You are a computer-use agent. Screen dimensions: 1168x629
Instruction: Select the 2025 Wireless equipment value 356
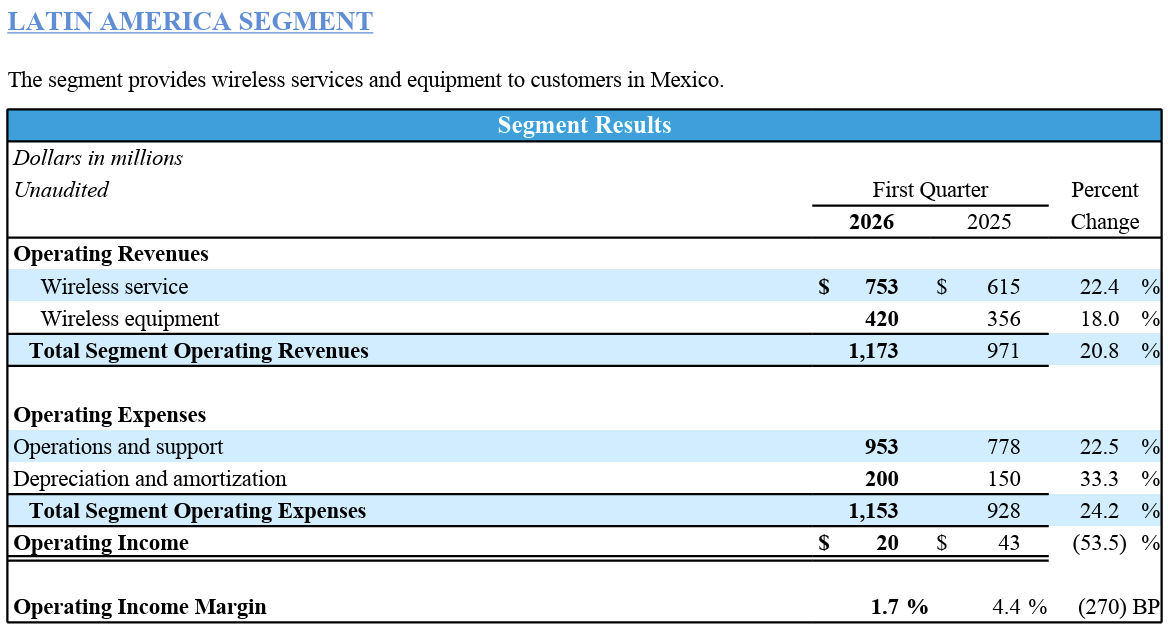pyautogui.click(x=1003, y=319)
